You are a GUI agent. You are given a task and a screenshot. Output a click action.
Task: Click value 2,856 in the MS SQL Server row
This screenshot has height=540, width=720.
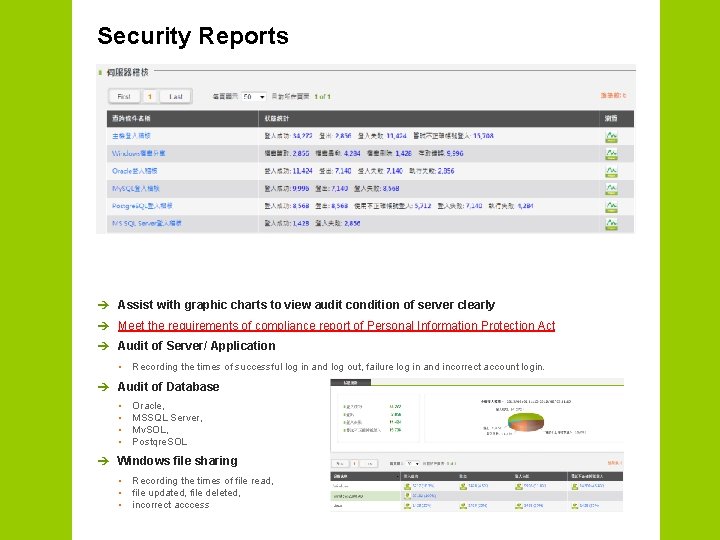point(352,223)
